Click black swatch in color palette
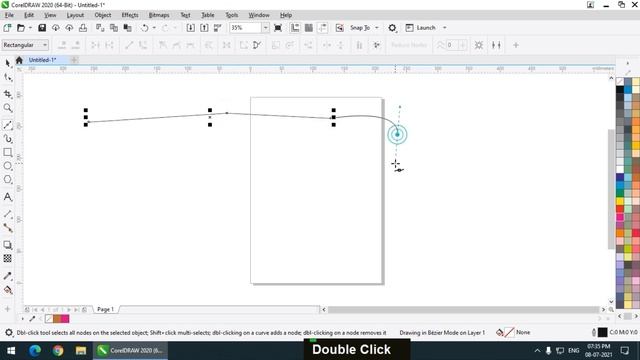The height and width of the screenshot is (360, 640). 620,90
